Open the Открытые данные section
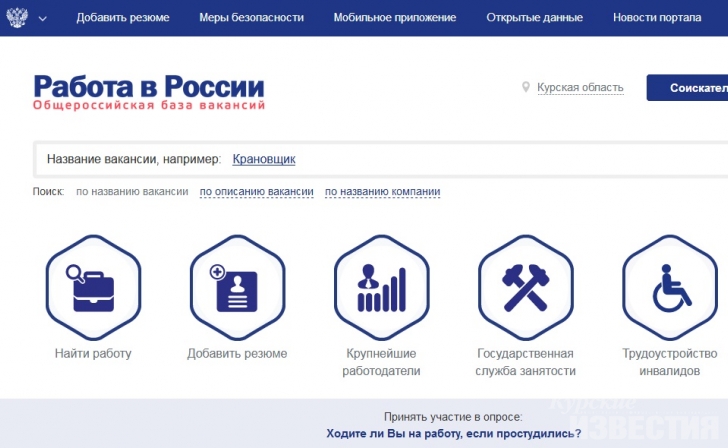Screen dimensions: 728x448 (x=534, y=18)
